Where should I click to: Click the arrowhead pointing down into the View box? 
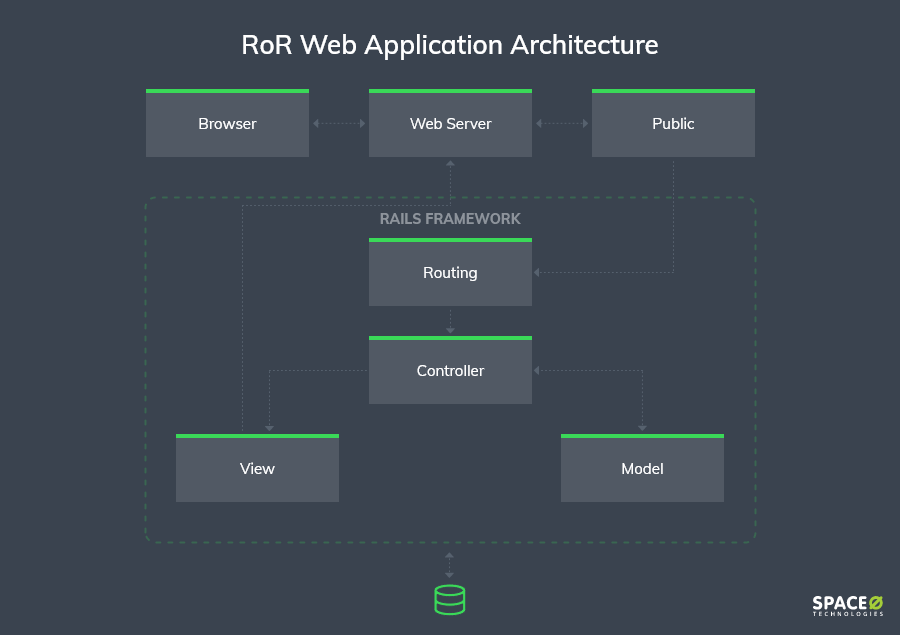pos(269,428)
